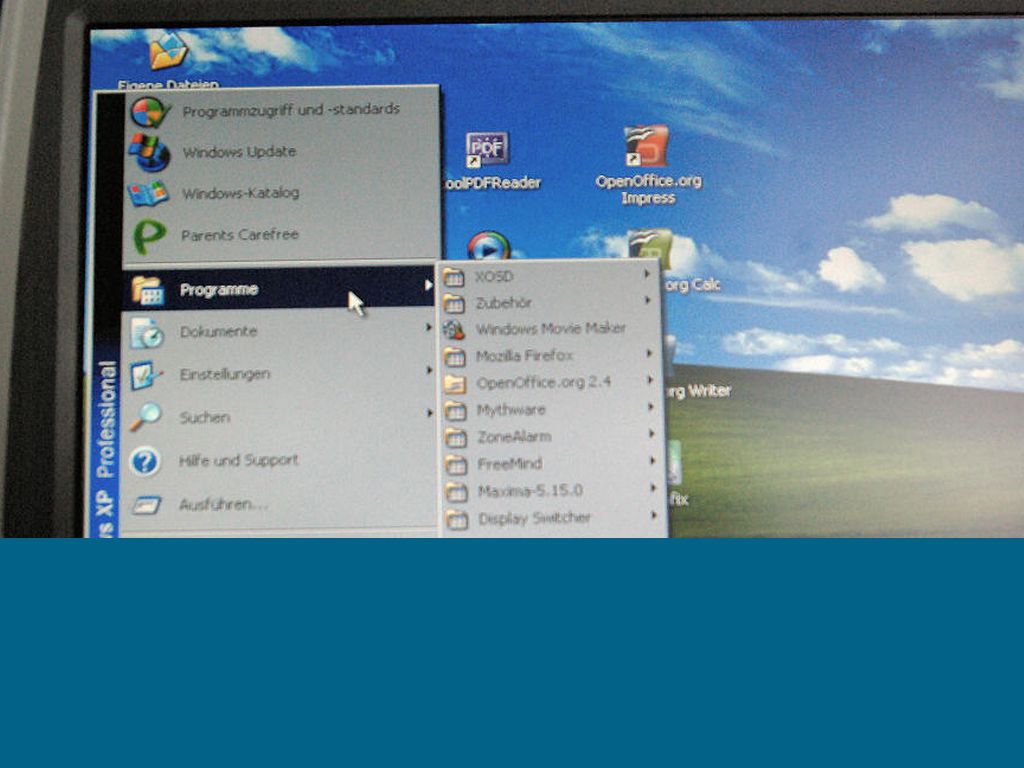Expand the Dokumente submenu arrow

coord(429,329)
